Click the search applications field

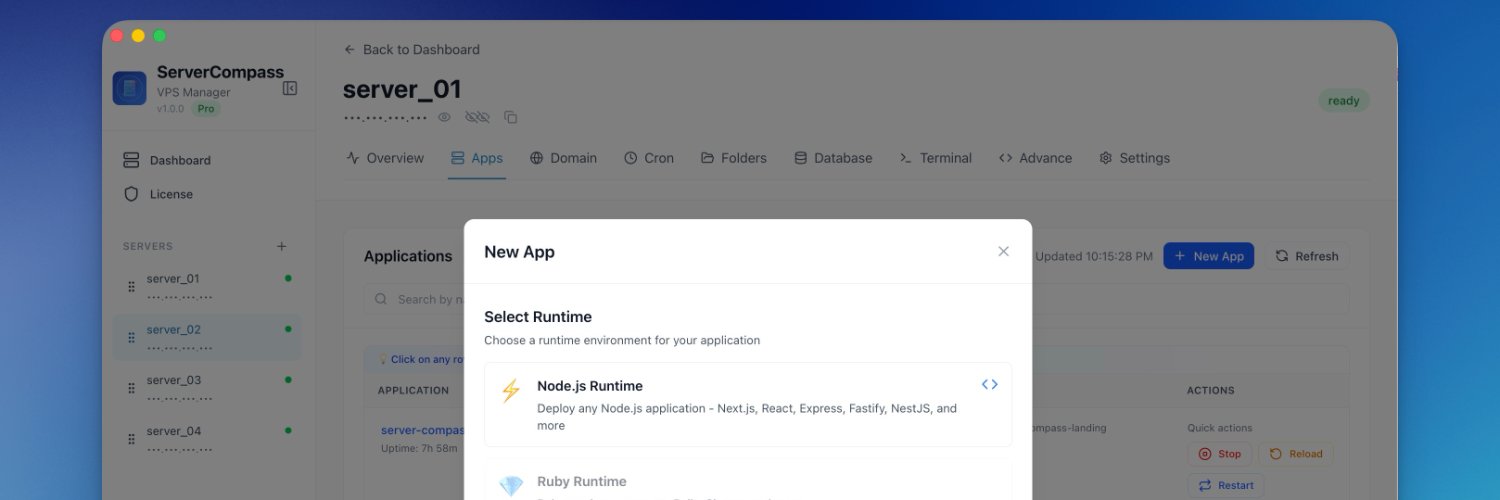point(856,299)
